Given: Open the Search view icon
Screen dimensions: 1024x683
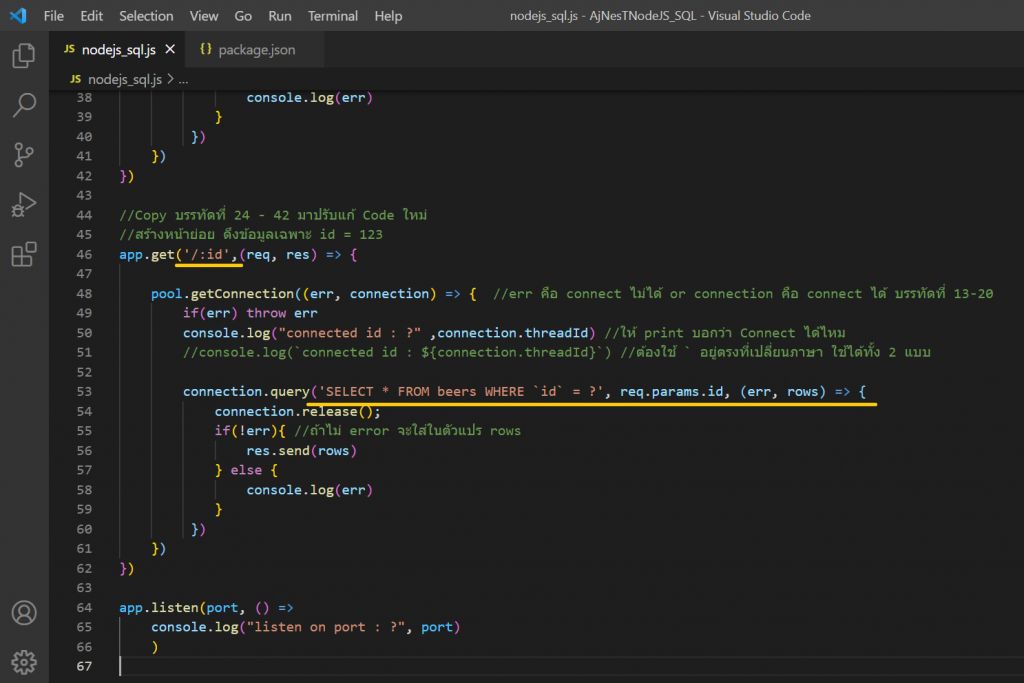Looking at the screenshot, I should click(24, 104).
